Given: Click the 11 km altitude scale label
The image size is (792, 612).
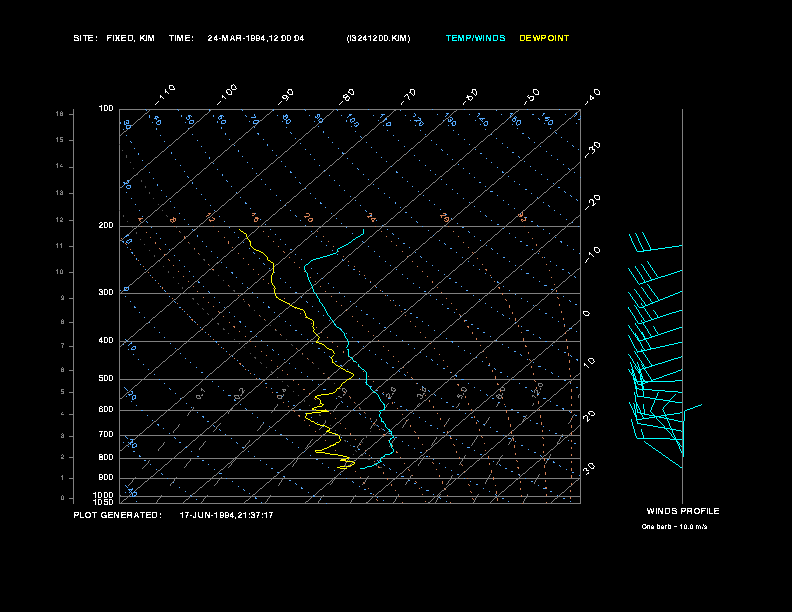Looking at the screenshot, I should tap(60, 246).
